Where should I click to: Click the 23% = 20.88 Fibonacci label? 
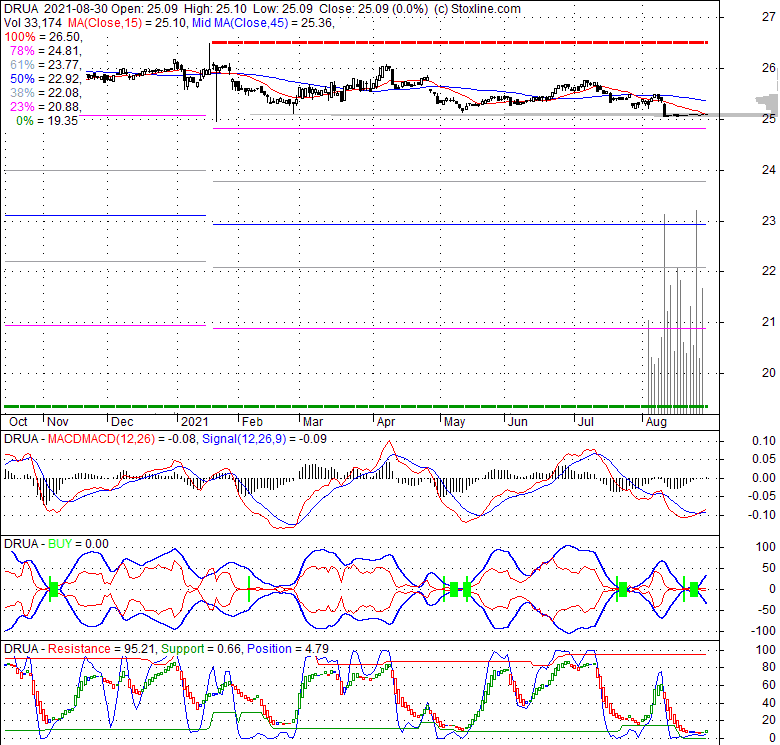(x=45, y=106)
